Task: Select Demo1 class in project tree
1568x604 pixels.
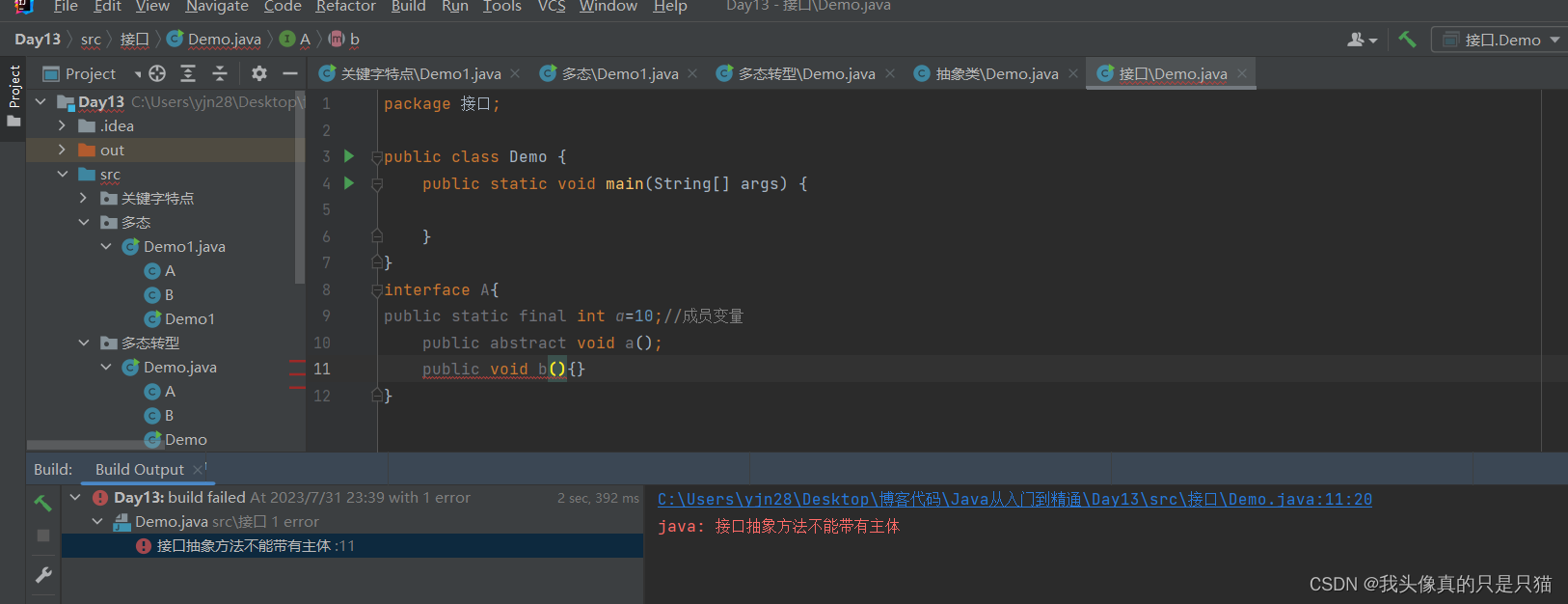Action: point(179,318)
